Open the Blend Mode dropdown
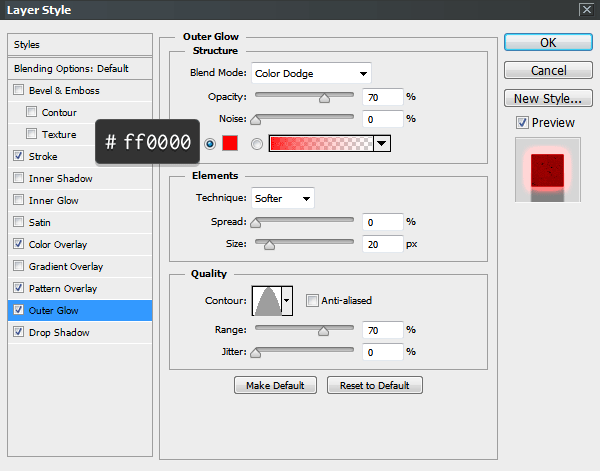The image size is (600, 471). click(310, 73)
